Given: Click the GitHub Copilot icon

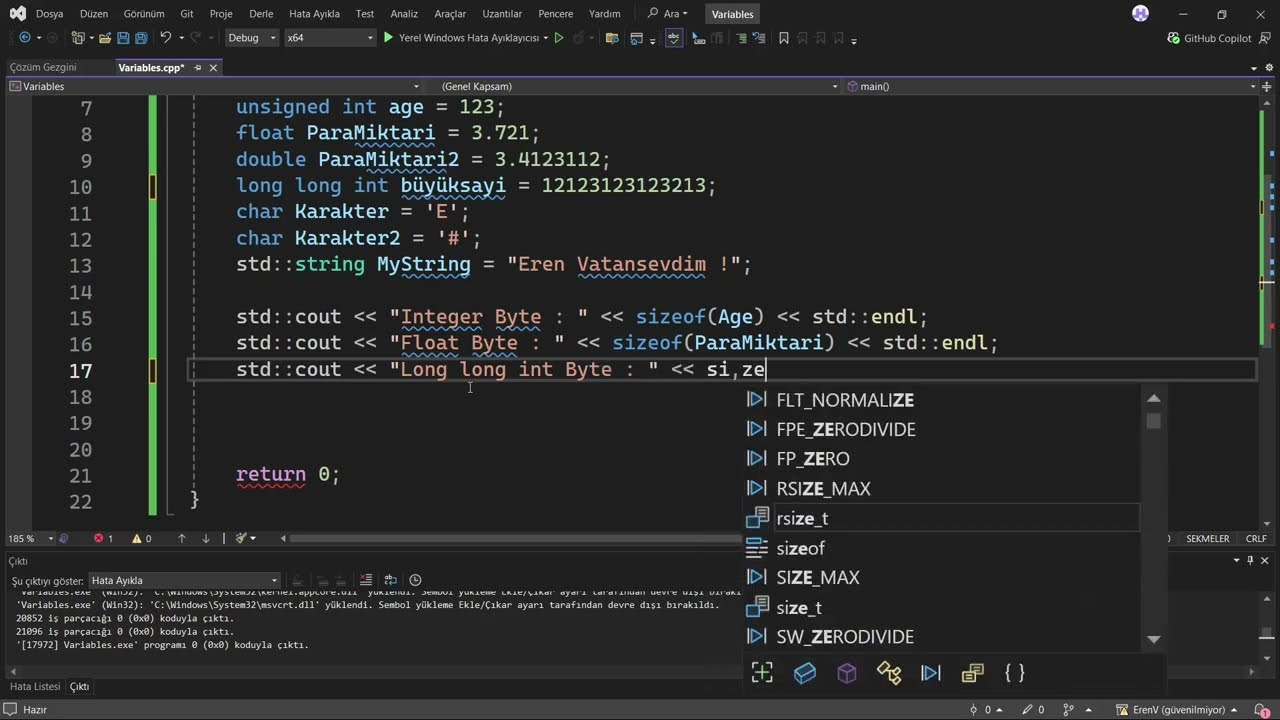Looking at the screenshot, I should point(1174,38).
